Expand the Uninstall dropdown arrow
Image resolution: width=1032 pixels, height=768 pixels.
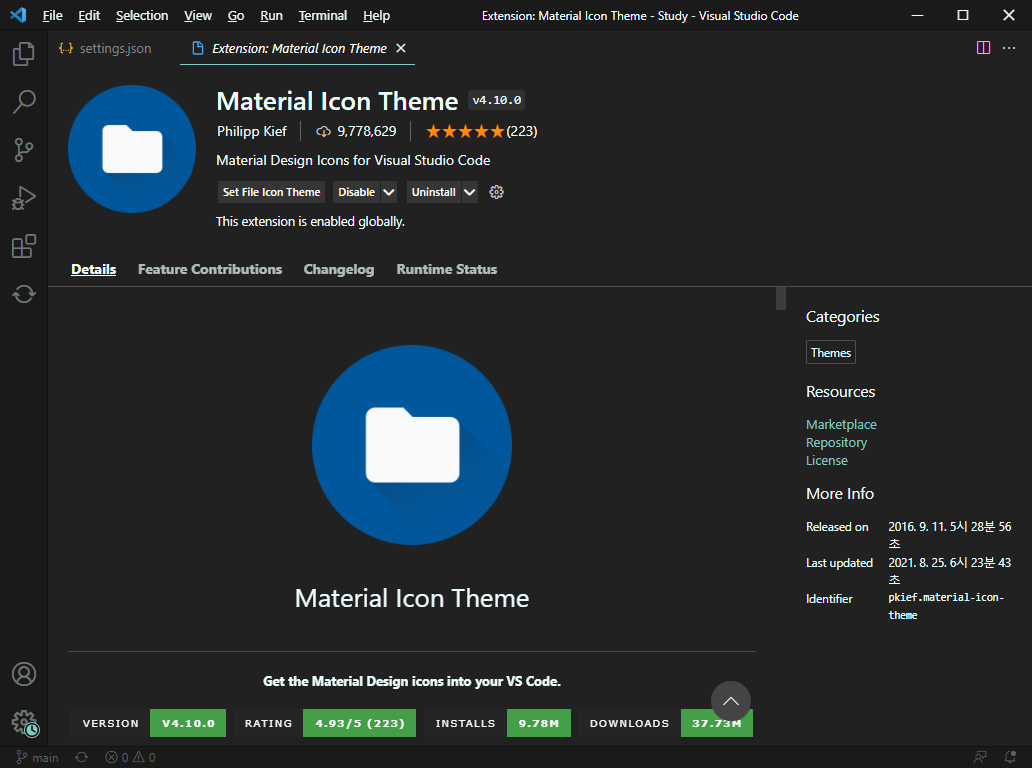tap(469, 192)
